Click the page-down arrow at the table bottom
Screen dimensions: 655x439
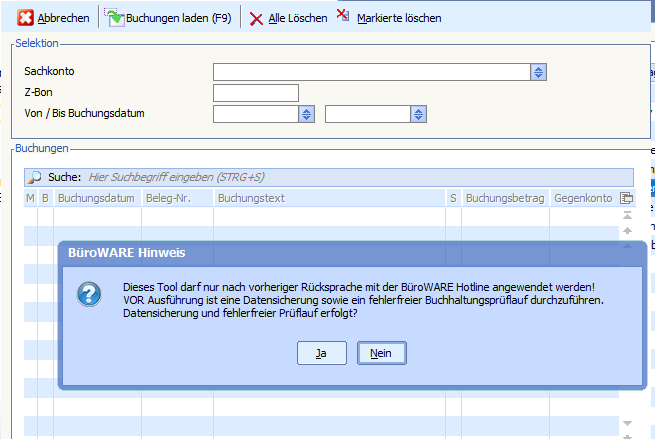click(x=627, y=423)
